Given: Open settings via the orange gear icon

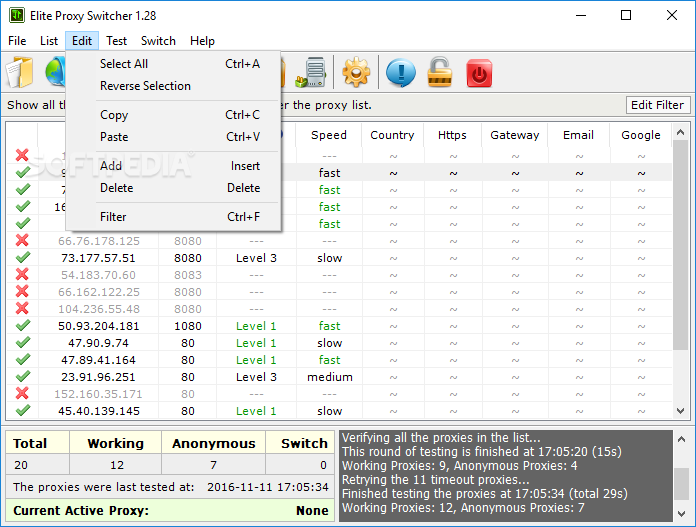Looking at the screenshot, I should pyautogui.click(x=356, y=72).
